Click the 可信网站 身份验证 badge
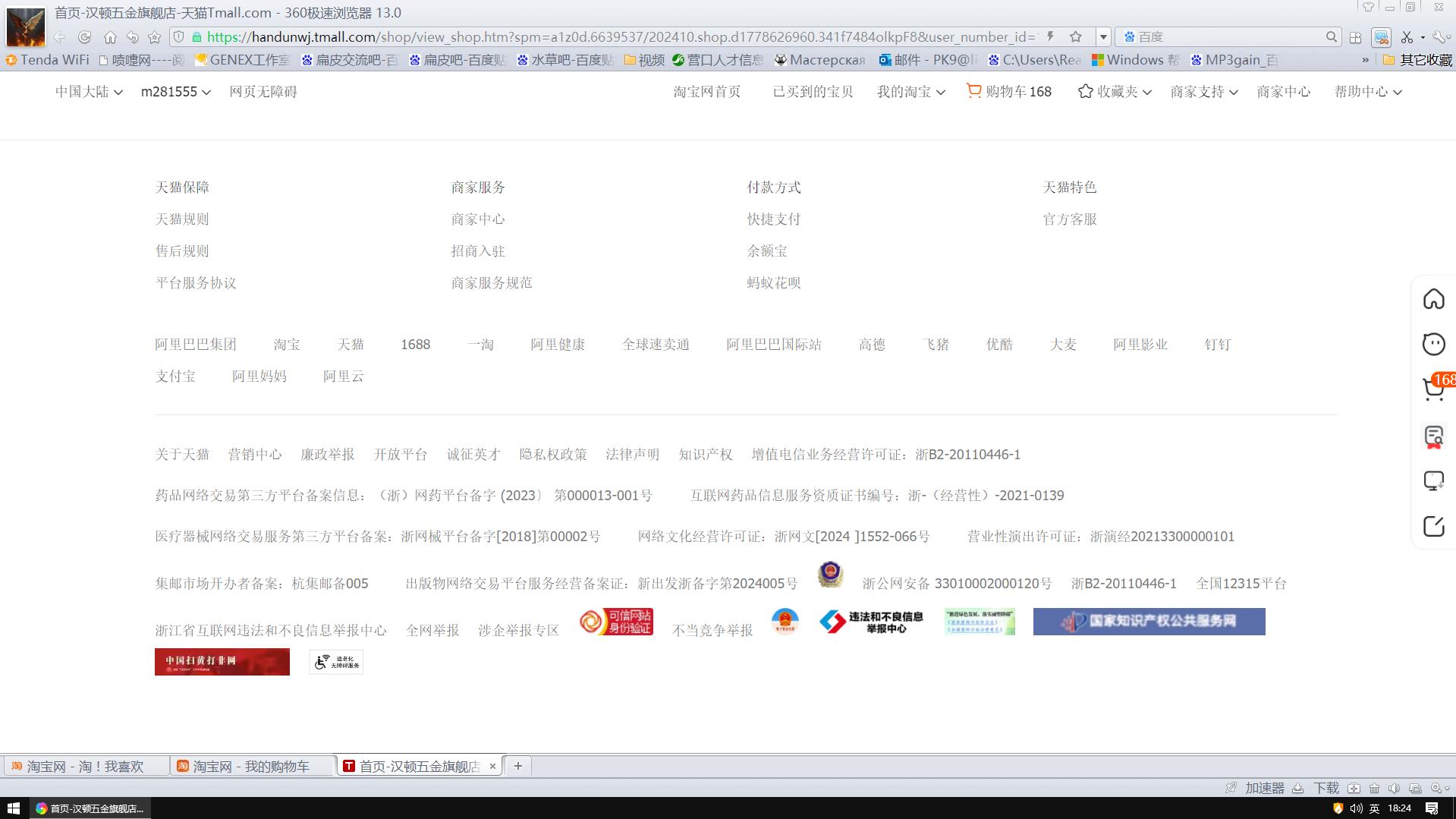The width and height of the screenshot is (1456, 819). [x=616, y=622]
